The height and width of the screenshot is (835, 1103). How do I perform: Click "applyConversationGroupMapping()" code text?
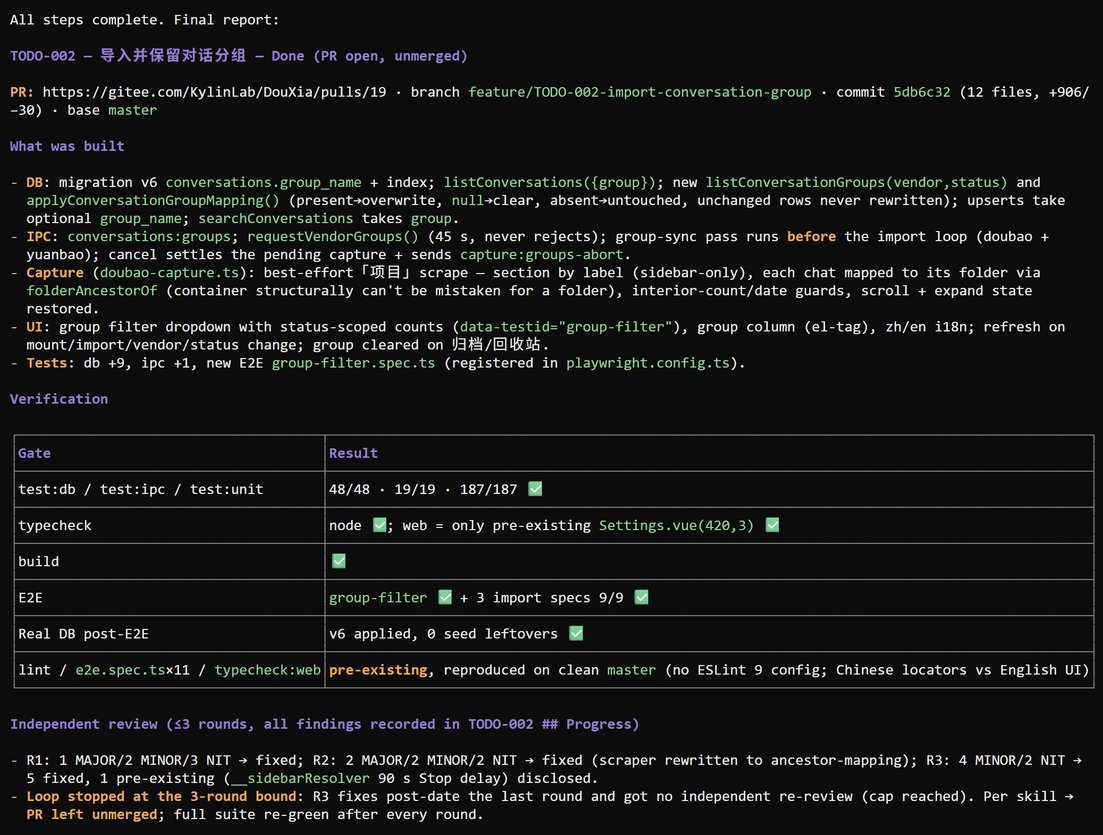pyautogui.click(x=153, y=200)
